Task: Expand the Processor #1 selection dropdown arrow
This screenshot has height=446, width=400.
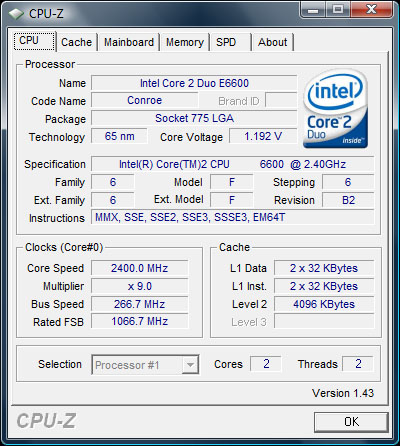Action: click(x=190, y=365)
